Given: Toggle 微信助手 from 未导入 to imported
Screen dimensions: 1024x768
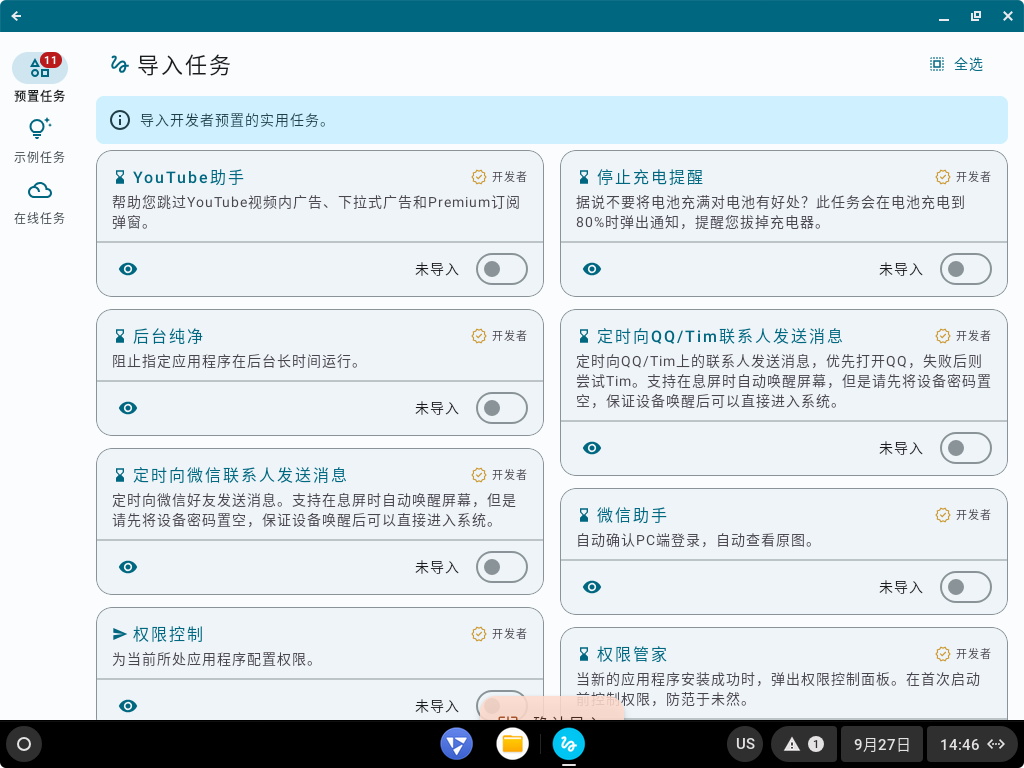Looking at the screenshot, I should point(965,587).
